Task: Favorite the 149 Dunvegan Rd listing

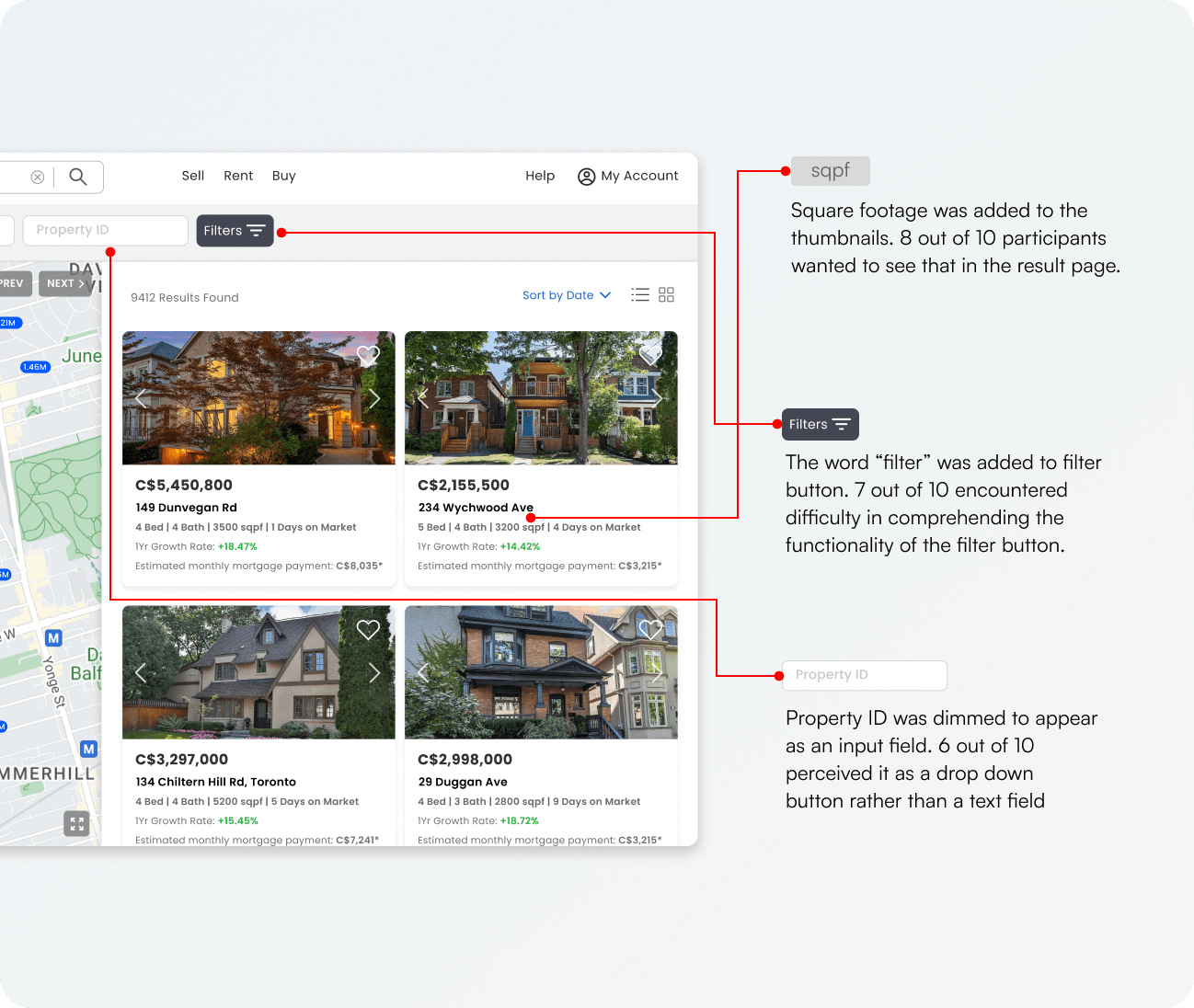Action: pyautogui.click(x=368, y=355)
